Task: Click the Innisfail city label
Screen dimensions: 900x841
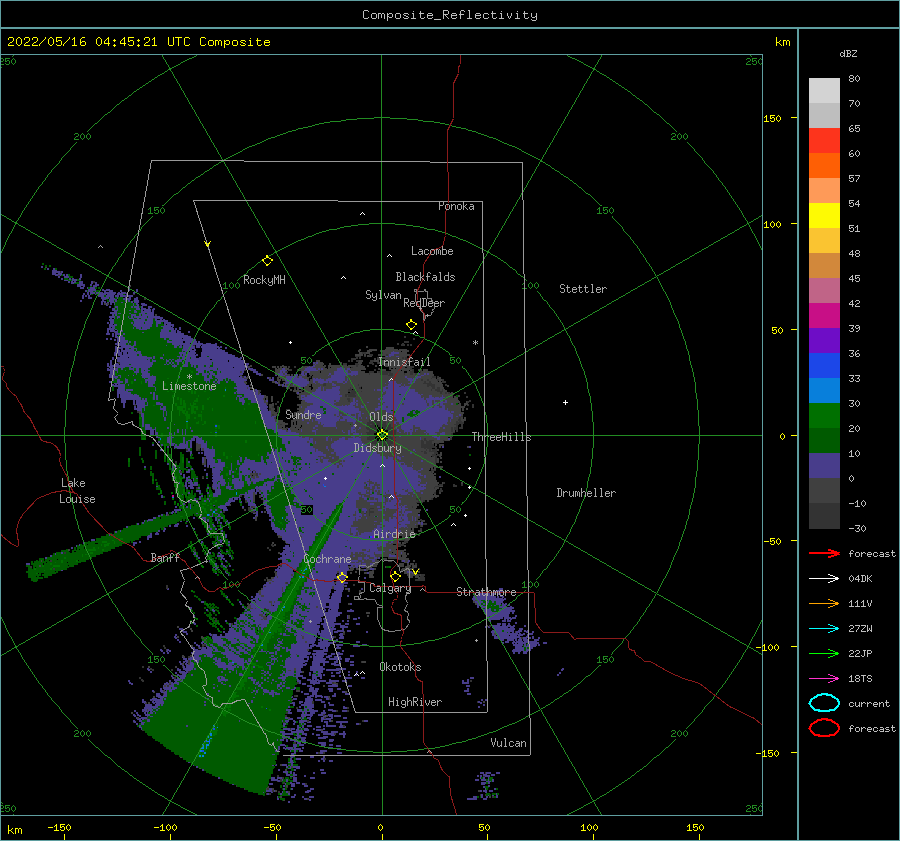Action: click(x=404, y=362)
